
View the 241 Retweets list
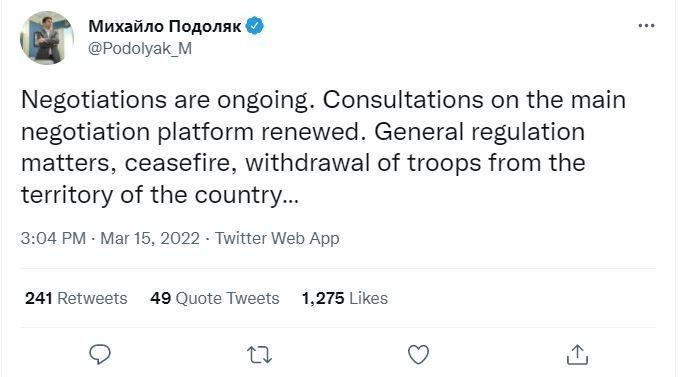coord(76,299)
